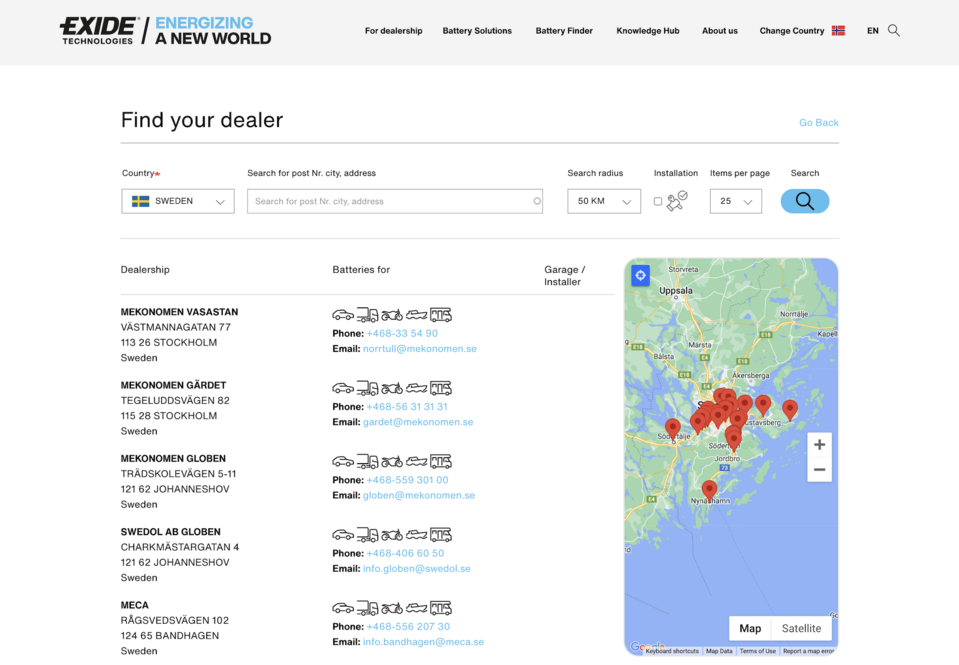This screenshot has width=959, height=665.
Task: Call MECA phone +468-556 207 30
Action: tap(408, 626)
